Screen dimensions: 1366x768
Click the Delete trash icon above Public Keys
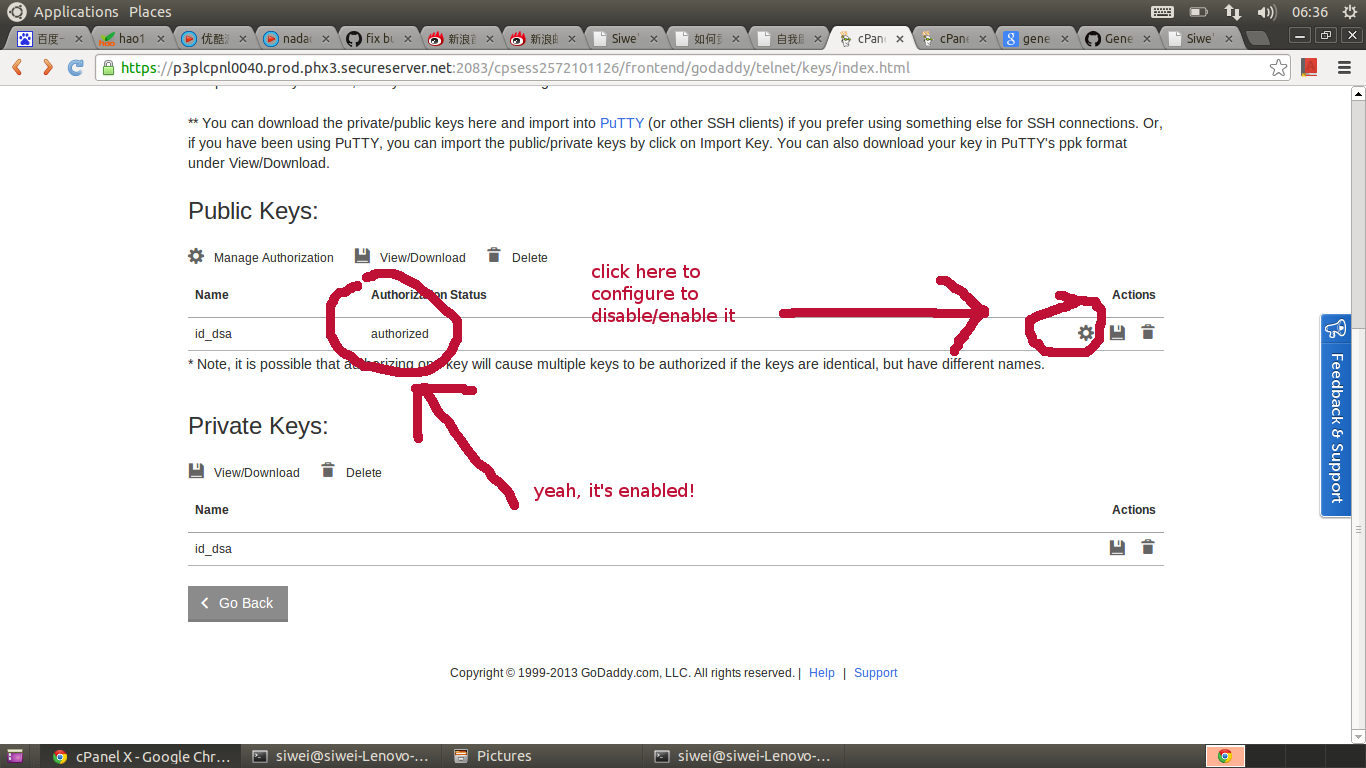tap(493, 256)
